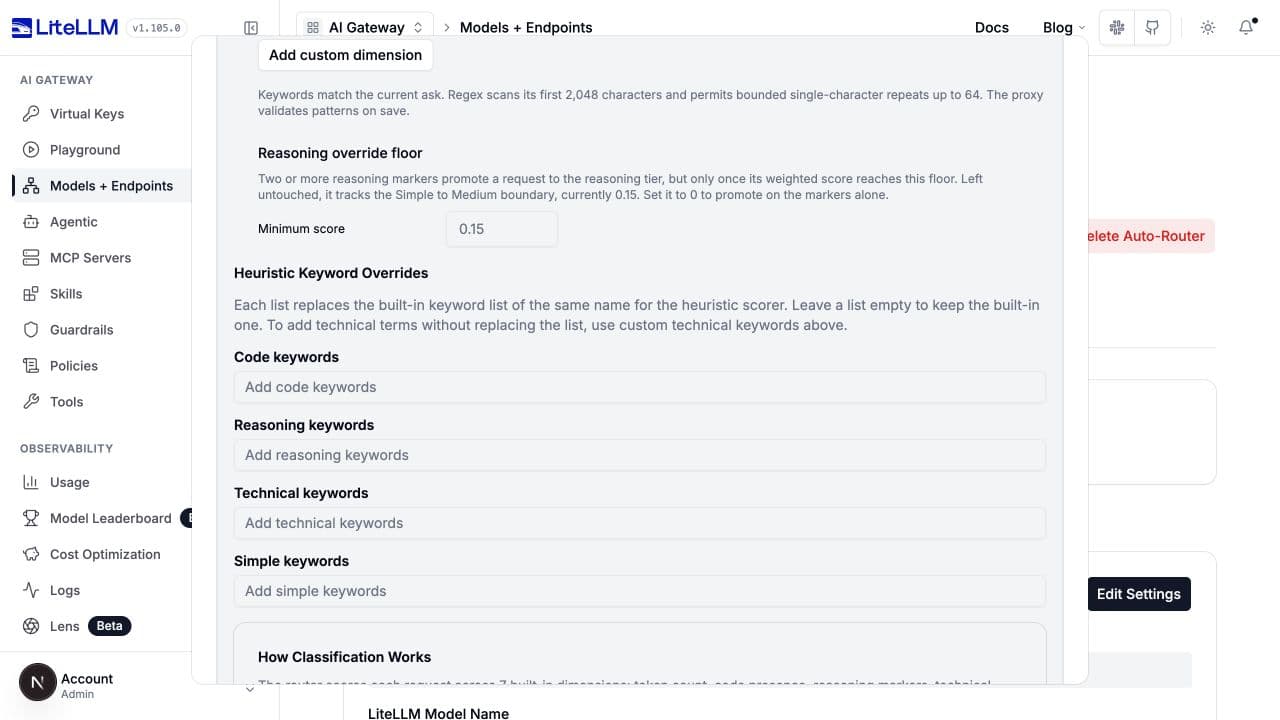Click the Add code keywords field
Image resolution: width=1280 pixels, height=720 pixels.
[640, 387]
